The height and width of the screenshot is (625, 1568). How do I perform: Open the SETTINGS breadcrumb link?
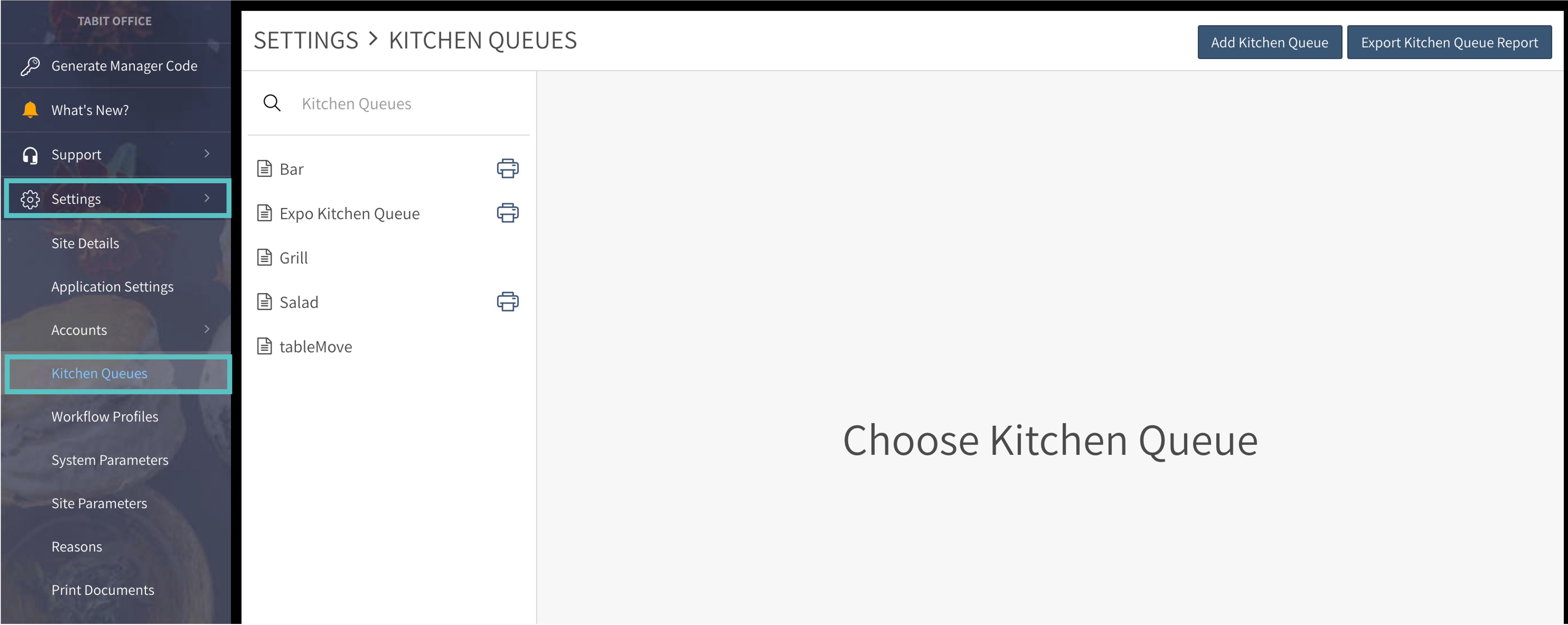305,40
